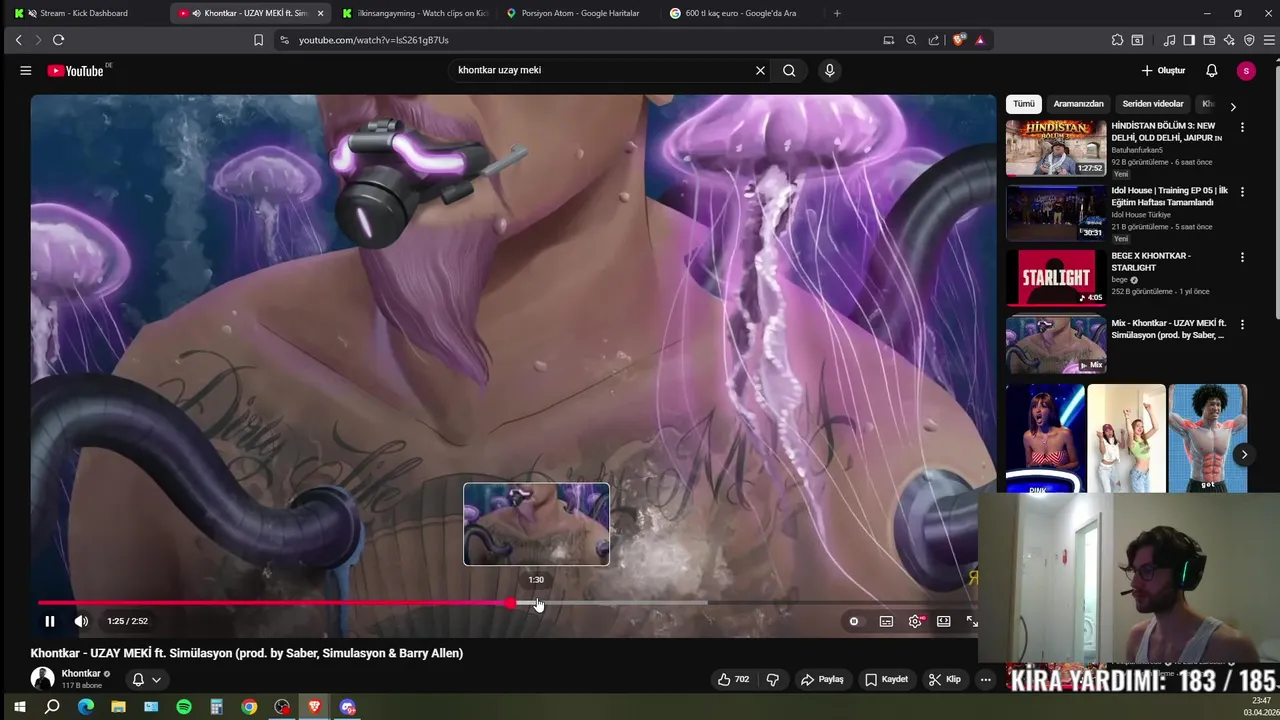
Task: Mute the video using the speaker icon
Action: [81, 621]
